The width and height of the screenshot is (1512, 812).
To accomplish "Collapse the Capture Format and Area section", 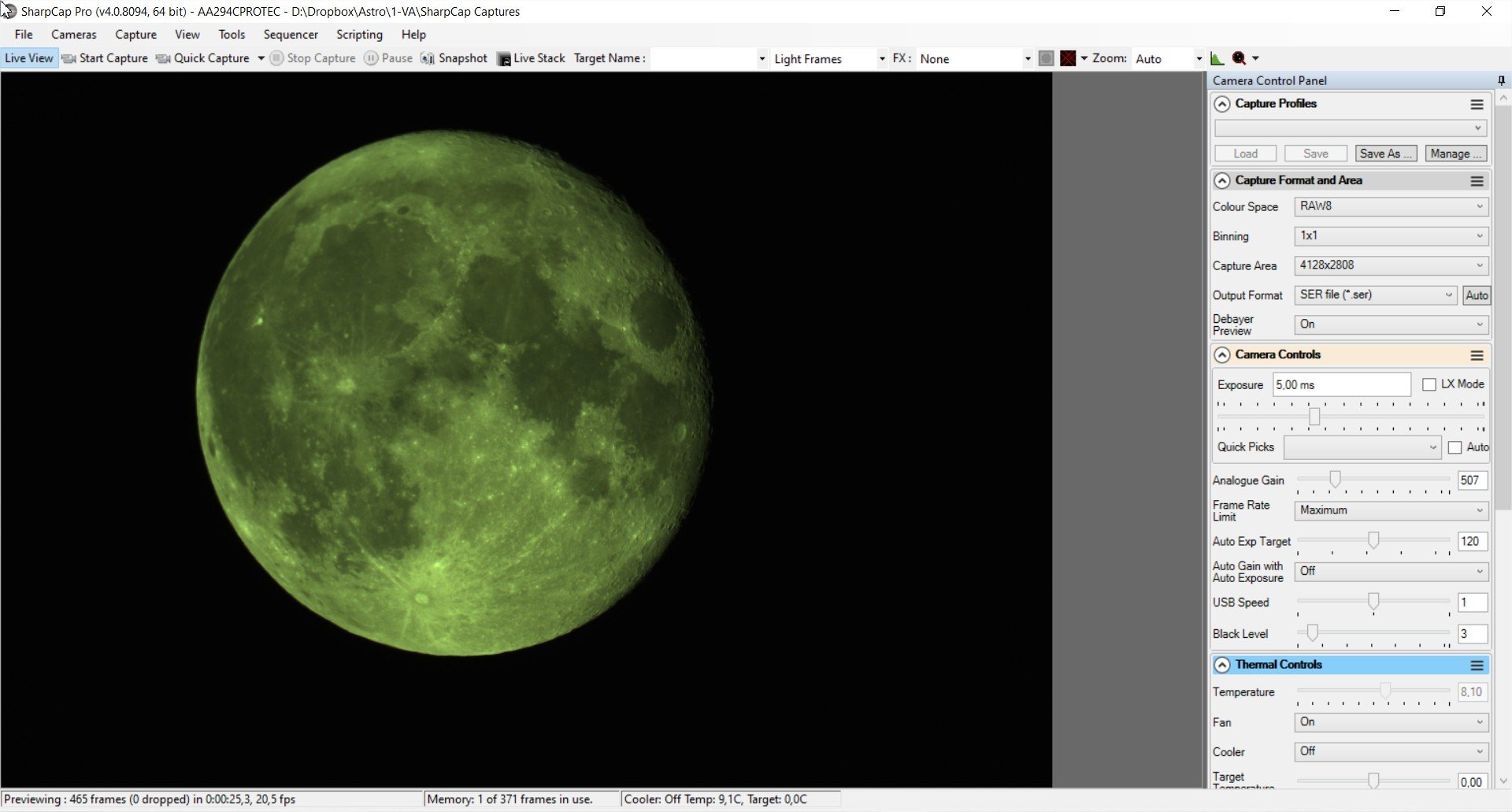I will (x=1221, y=181).
